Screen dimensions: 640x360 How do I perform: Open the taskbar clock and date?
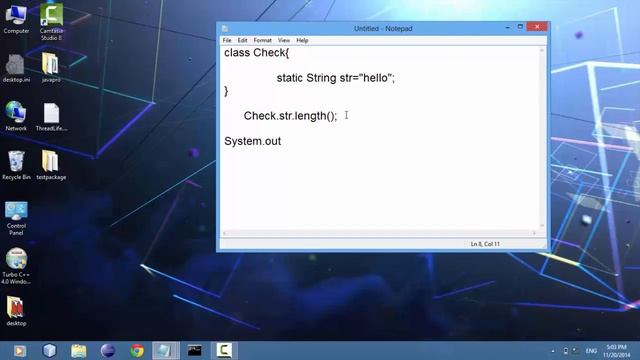[617, 351]
